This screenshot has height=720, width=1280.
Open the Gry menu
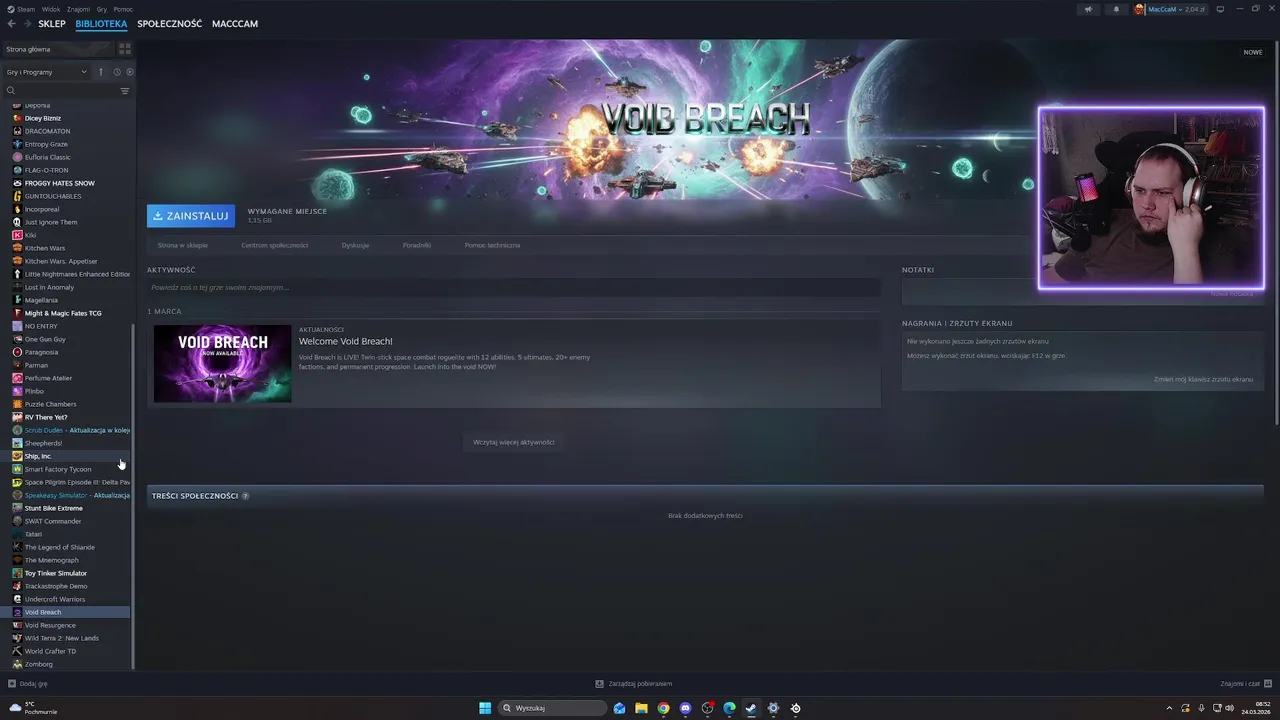tap(102, 9)
